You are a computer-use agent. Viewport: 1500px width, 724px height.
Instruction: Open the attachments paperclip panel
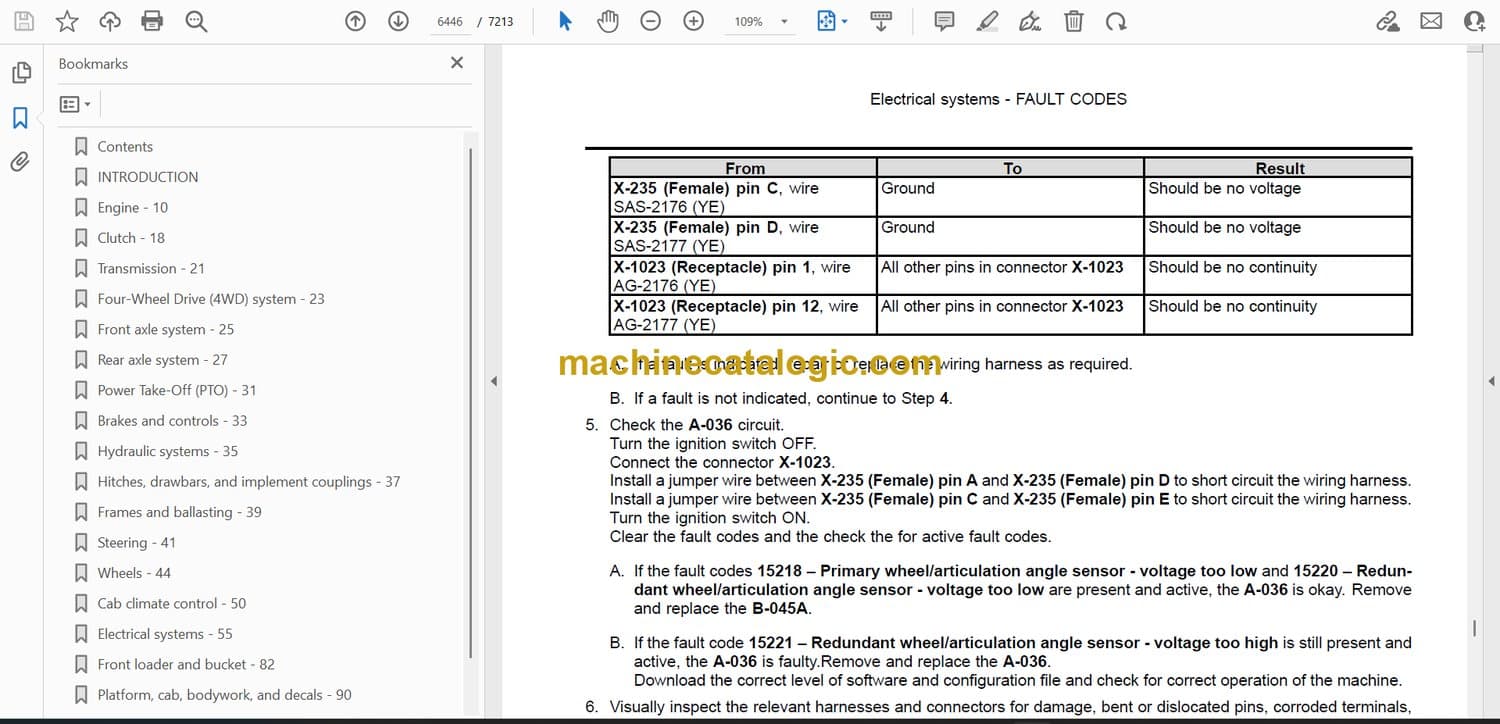[20, 162]
